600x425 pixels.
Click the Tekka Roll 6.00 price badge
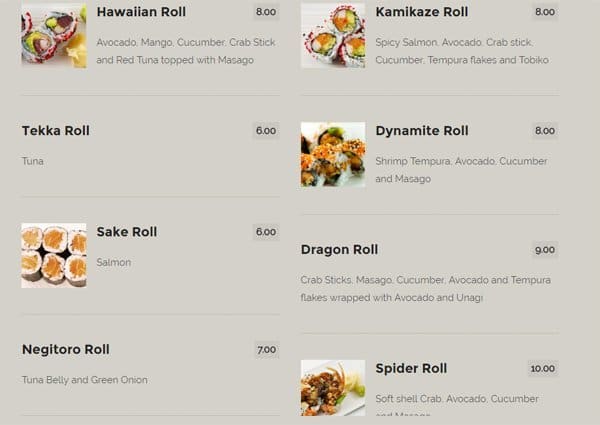pyautogui.click(x=265, y=131)
